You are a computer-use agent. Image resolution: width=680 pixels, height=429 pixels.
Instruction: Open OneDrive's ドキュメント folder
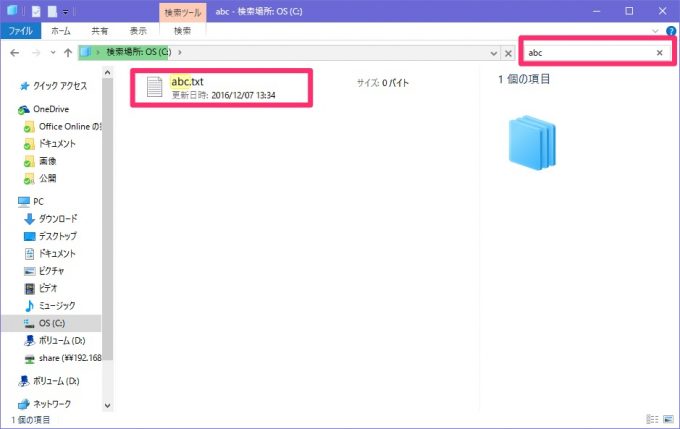pos(57,144)
